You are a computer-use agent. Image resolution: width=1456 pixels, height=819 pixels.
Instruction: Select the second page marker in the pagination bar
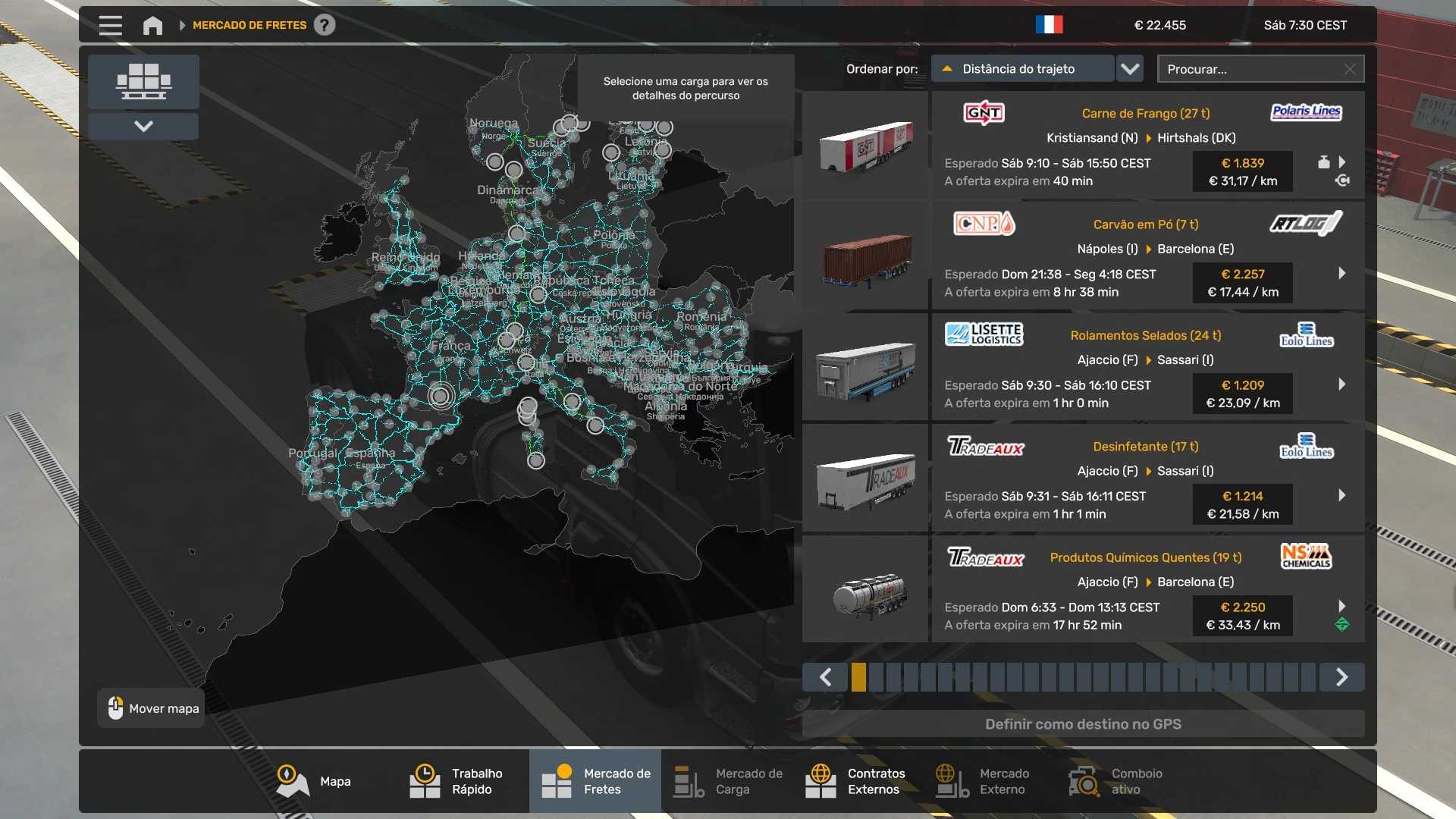tap(876, 676)
